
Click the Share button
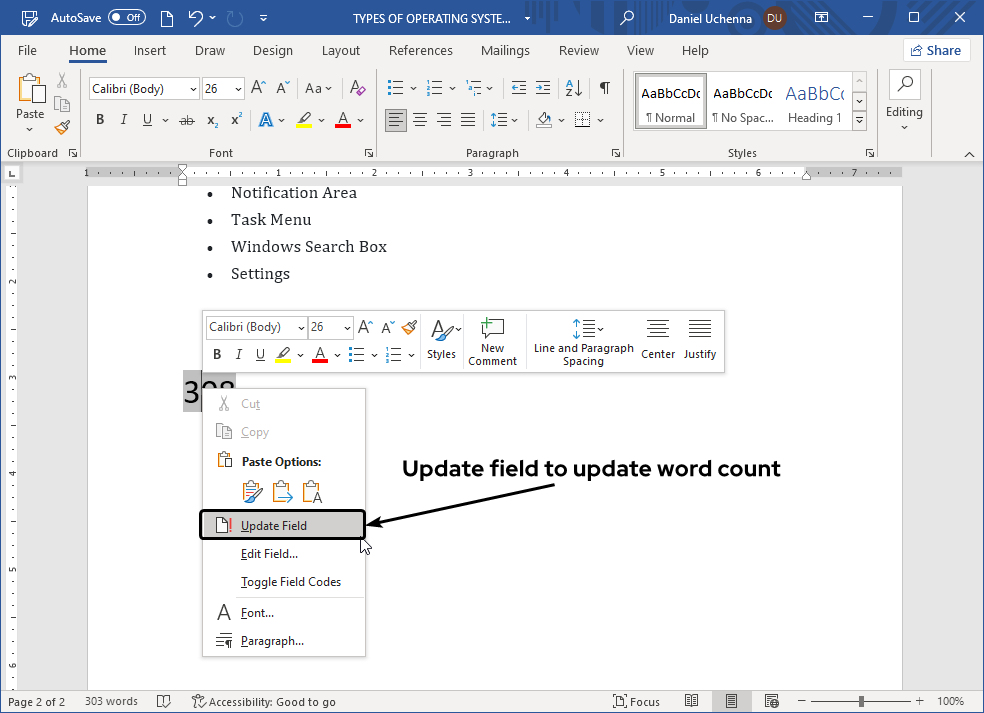[x=936, y=50]
